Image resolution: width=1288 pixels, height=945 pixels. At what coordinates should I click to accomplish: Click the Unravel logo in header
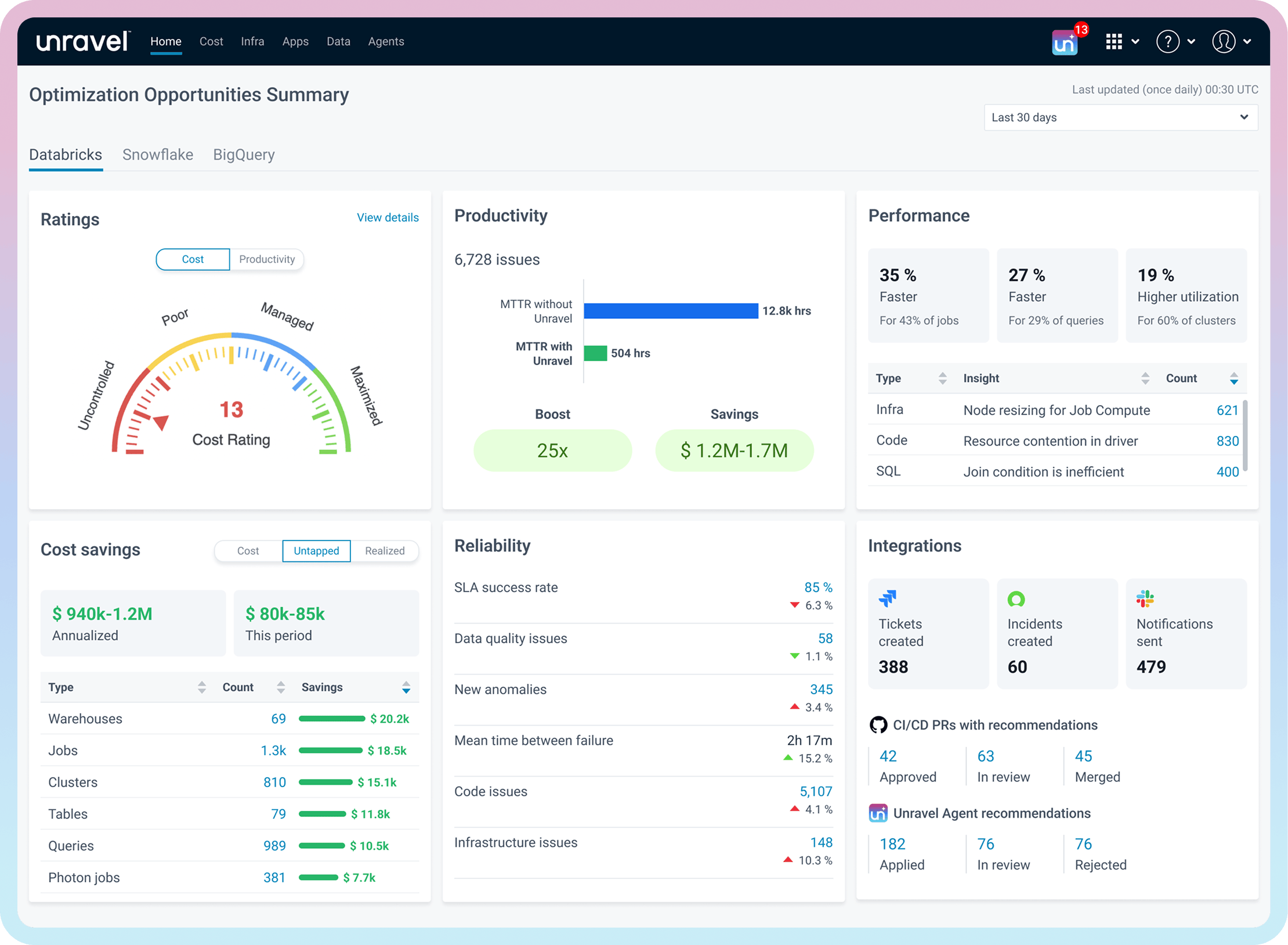[82, 41]
